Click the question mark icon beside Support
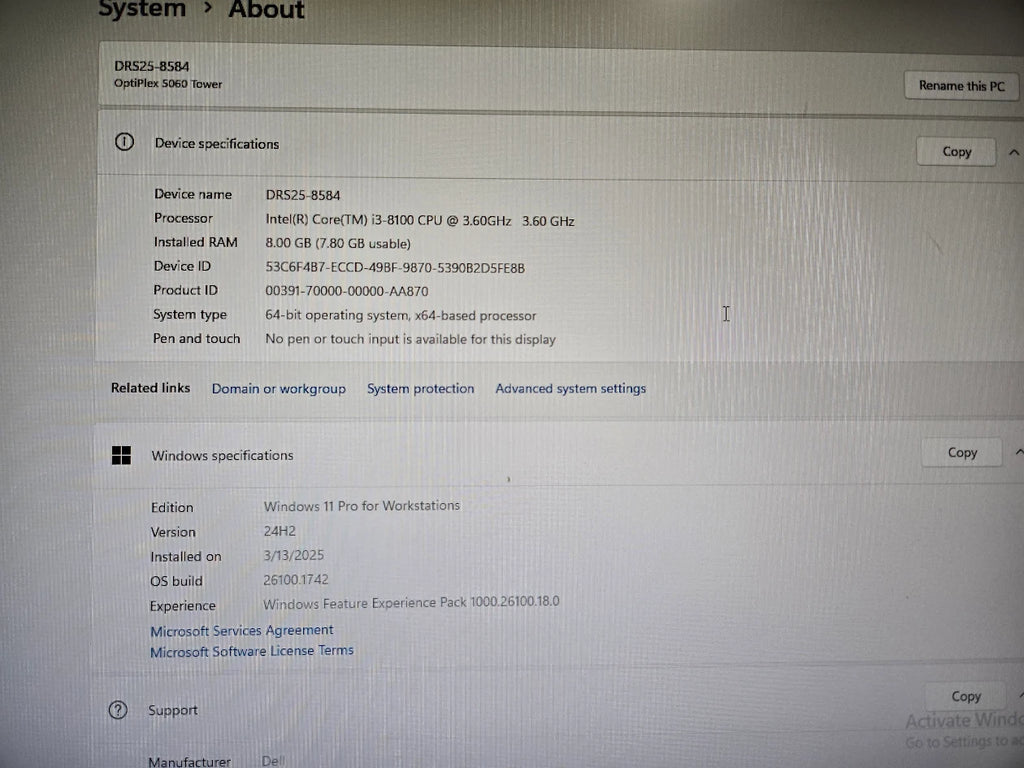The image size is (1024, 768). click(118, 710)
